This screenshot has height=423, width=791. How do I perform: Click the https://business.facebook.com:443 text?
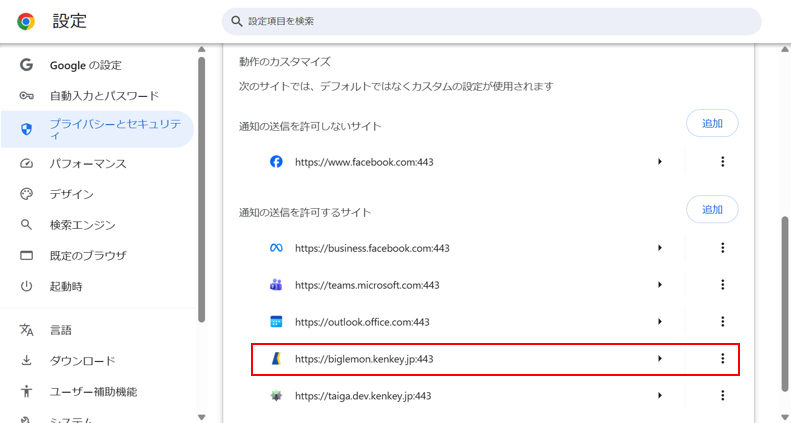click(372, 248)
